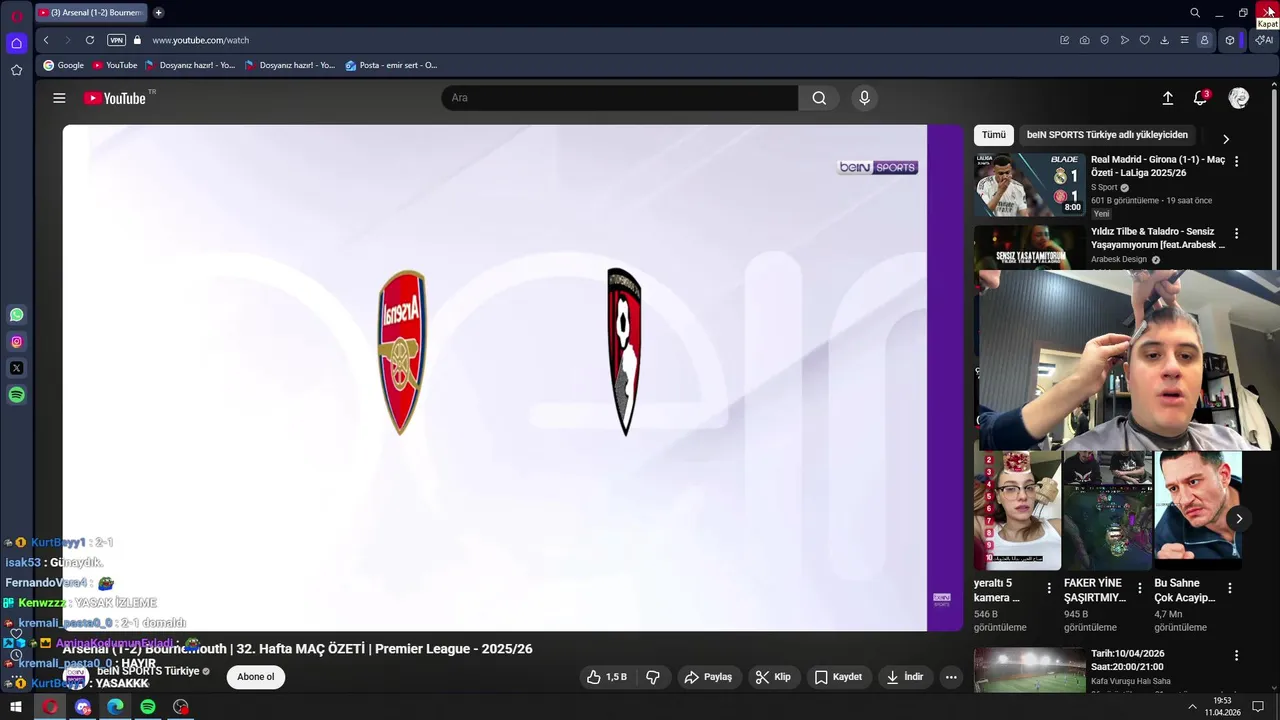Toggle the Opera VPN badge
Viewport: 1280px width, 720px height.
tap(116, 40)
